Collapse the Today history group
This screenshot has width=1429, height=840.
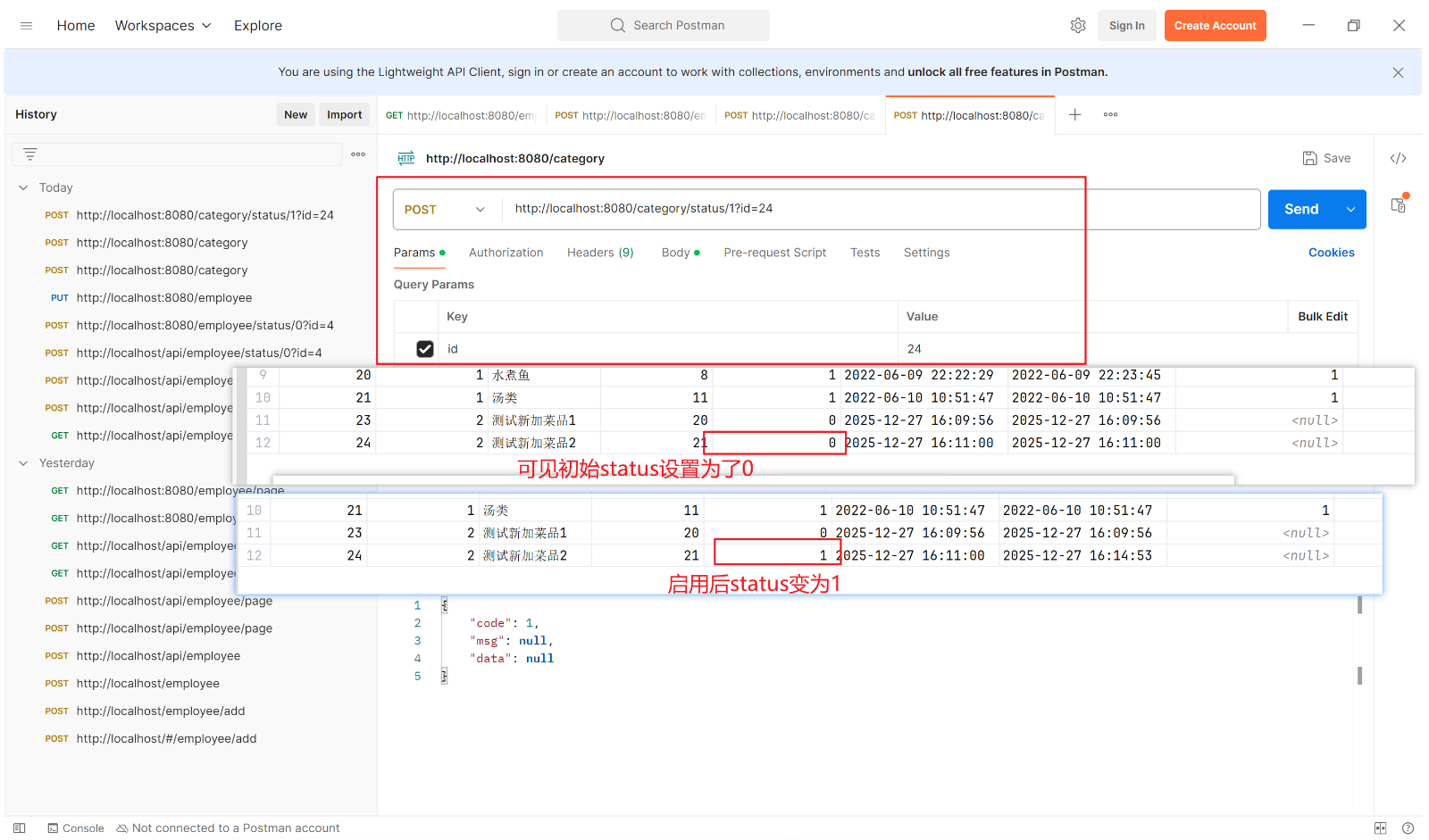(23, 187)
